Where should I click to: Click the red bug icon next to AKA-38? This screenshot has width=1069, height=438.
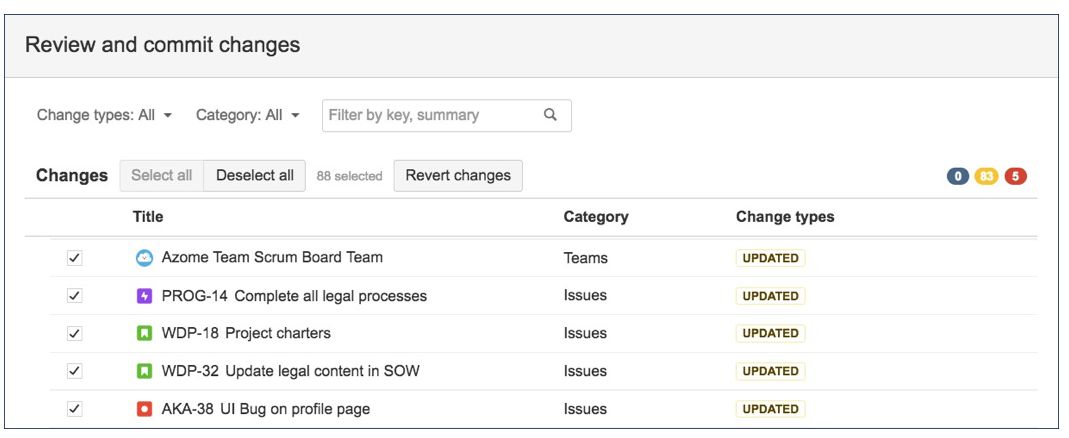(x=144, y=409)
